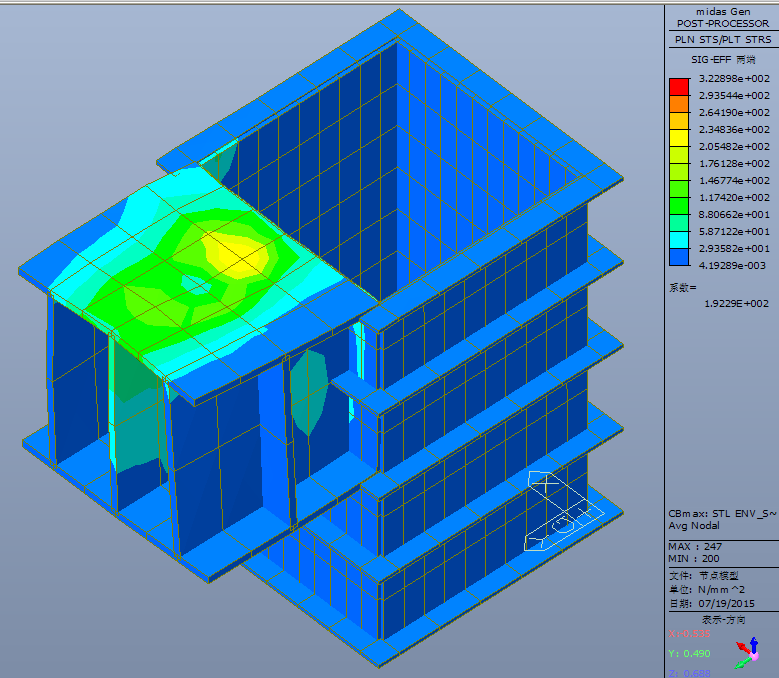The image size is (779, 678).
Task: Click the 4.19289e-003 minimum legend value
Action: 734,265
